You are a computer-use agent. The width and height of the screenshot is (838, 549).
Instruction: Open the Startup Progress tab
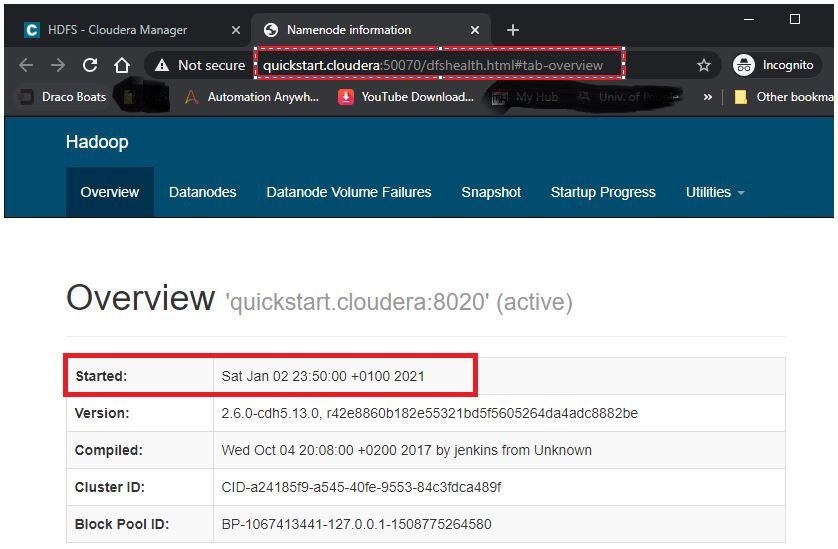click(603, 192)
